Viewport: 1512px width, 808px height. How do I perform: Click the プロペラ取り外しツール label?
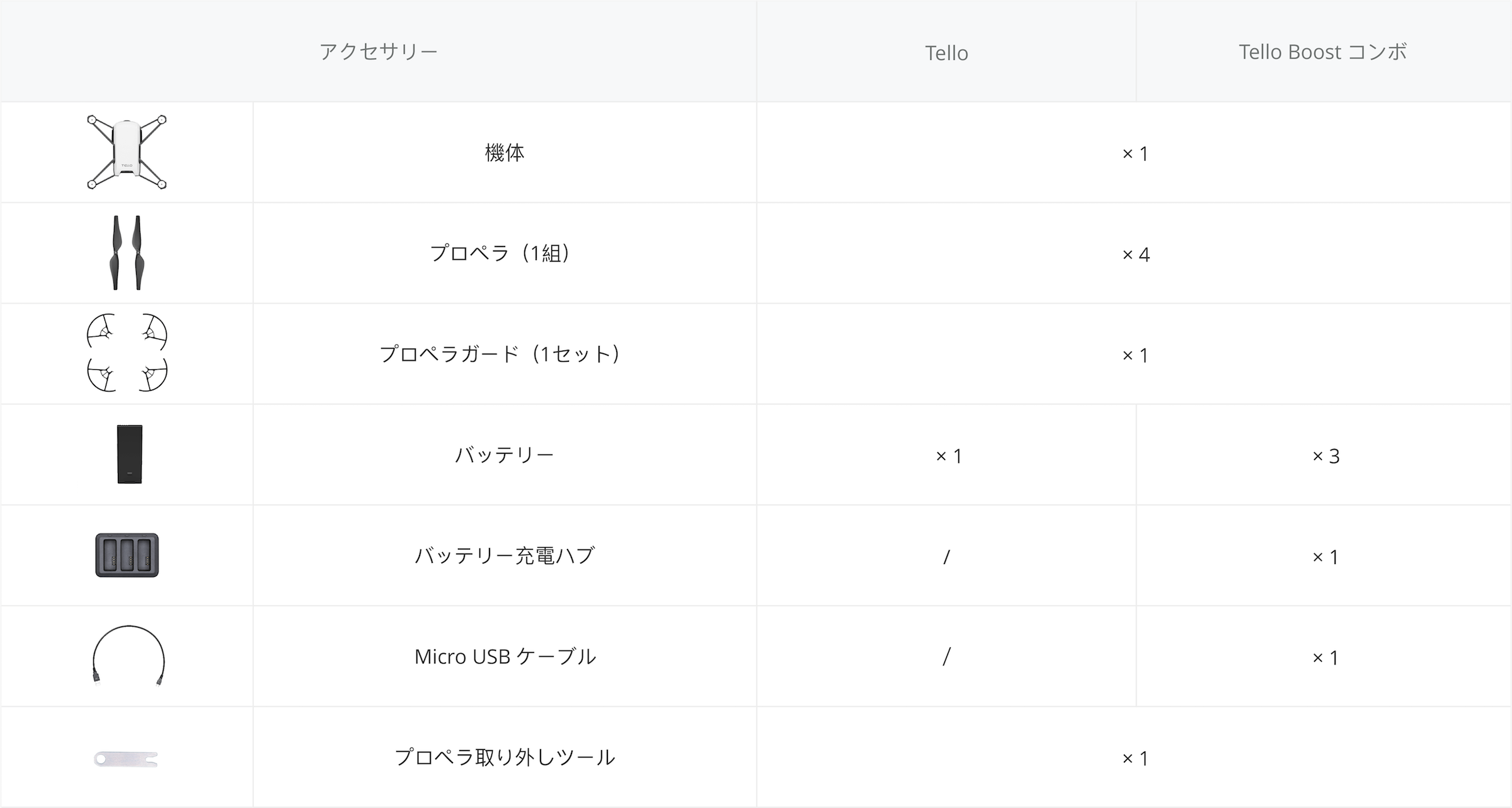click(505, 758)
